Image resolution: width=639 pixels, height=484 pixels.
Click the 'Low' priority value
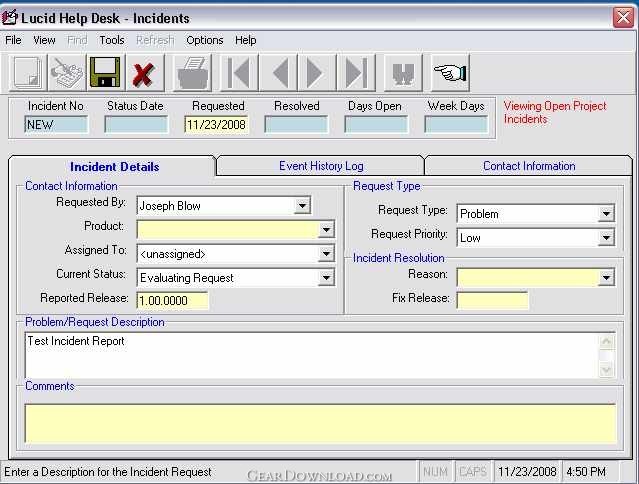[470, 238]
